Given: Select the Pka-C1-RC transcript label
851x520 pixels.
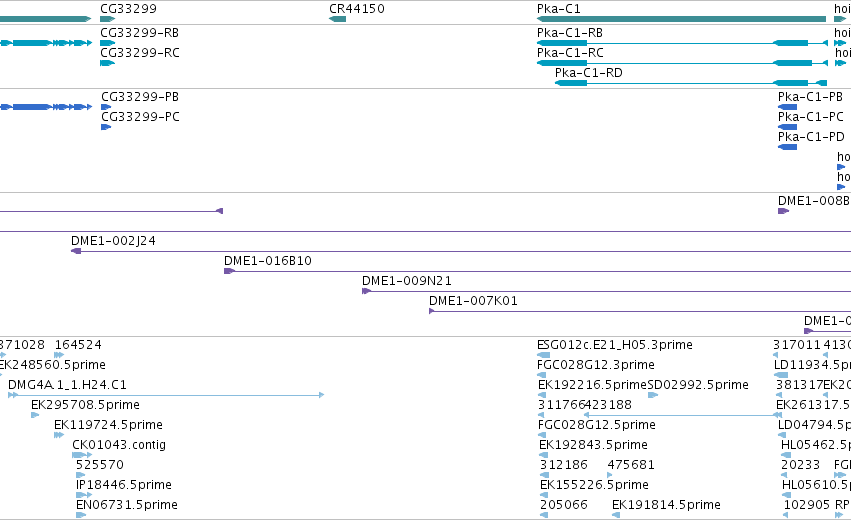Looking at the screenshot, I should pos(570,53).
